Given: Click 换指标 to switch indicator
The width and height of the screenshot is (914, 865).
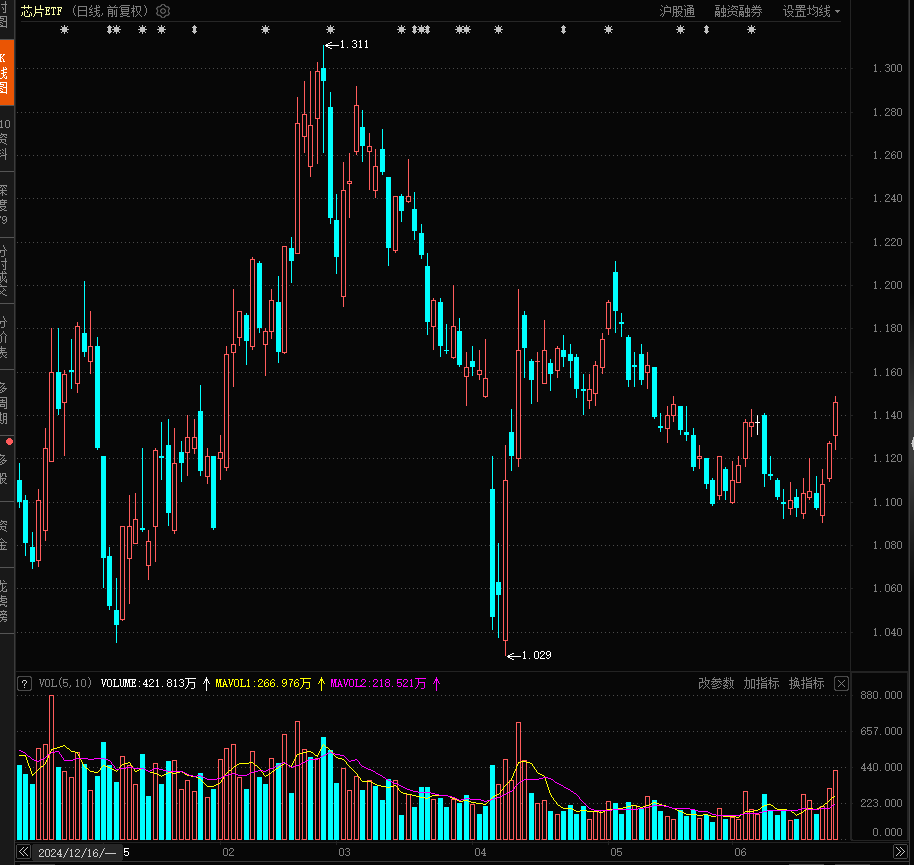Looking at the screenshot, I should [806, 683].
